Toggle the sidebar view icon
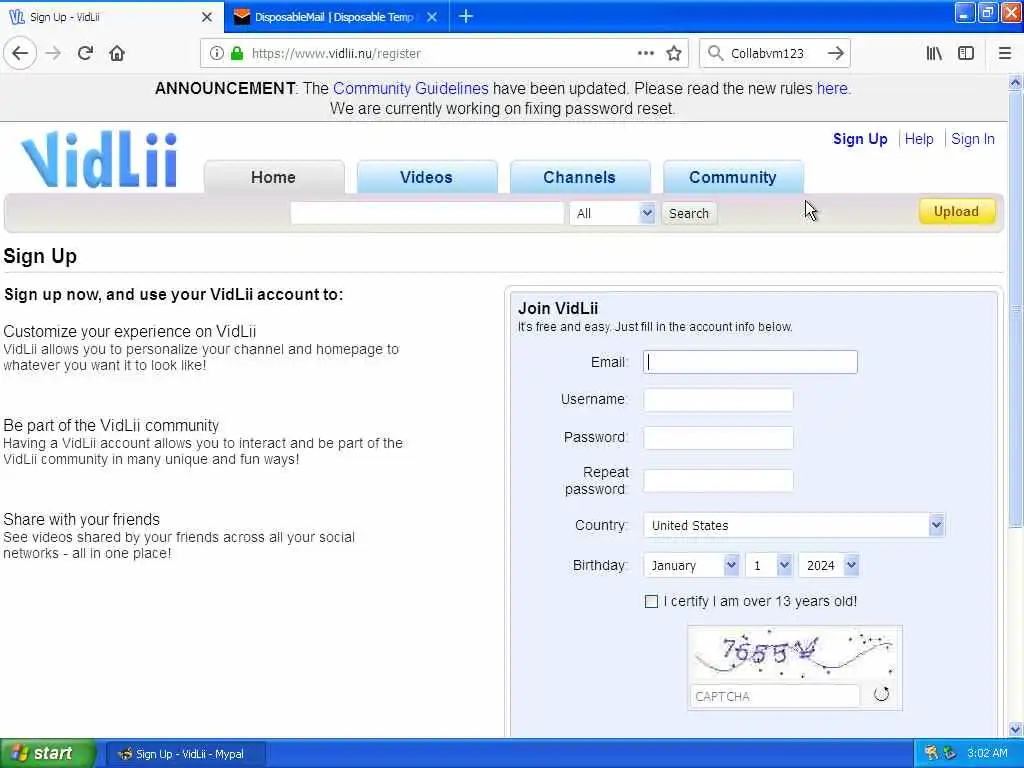Viewport: 1024px width, 768px height. coord(966,54)
